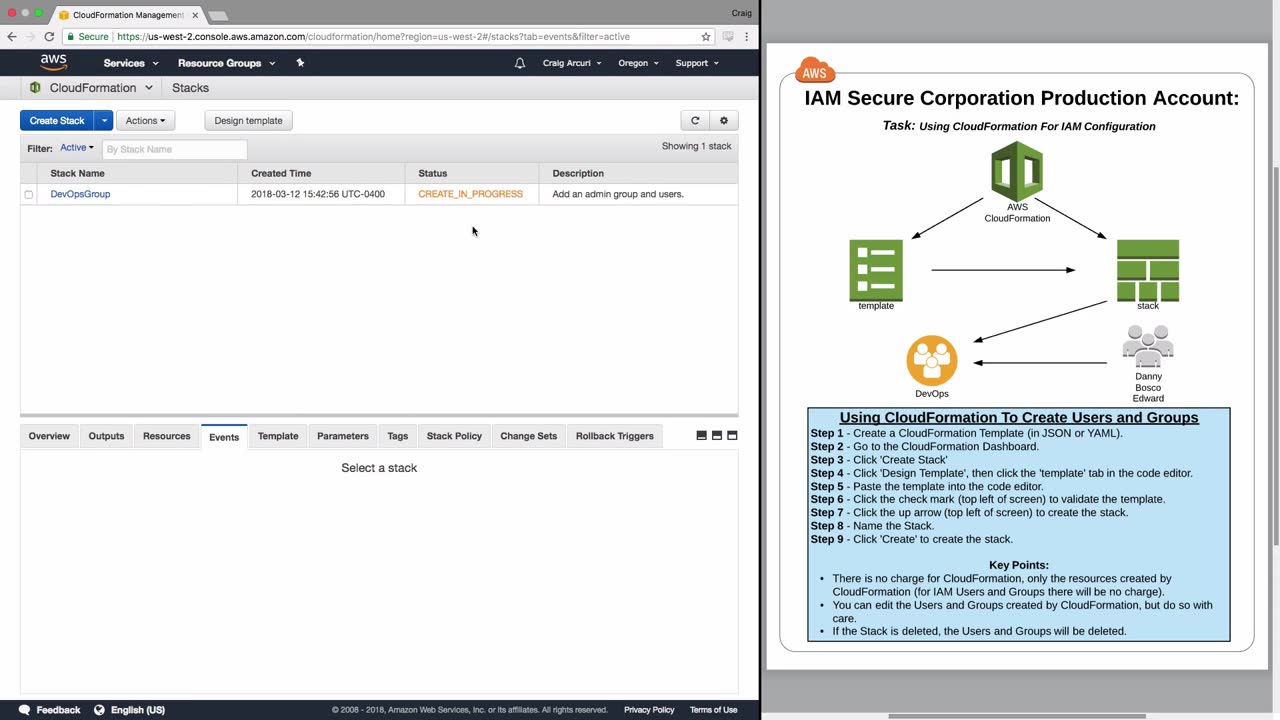This screenshot has height=720, width=1280.
Task: Click the CREATE_IN_PROGRESS status text
Action: (x=470, y=194)
